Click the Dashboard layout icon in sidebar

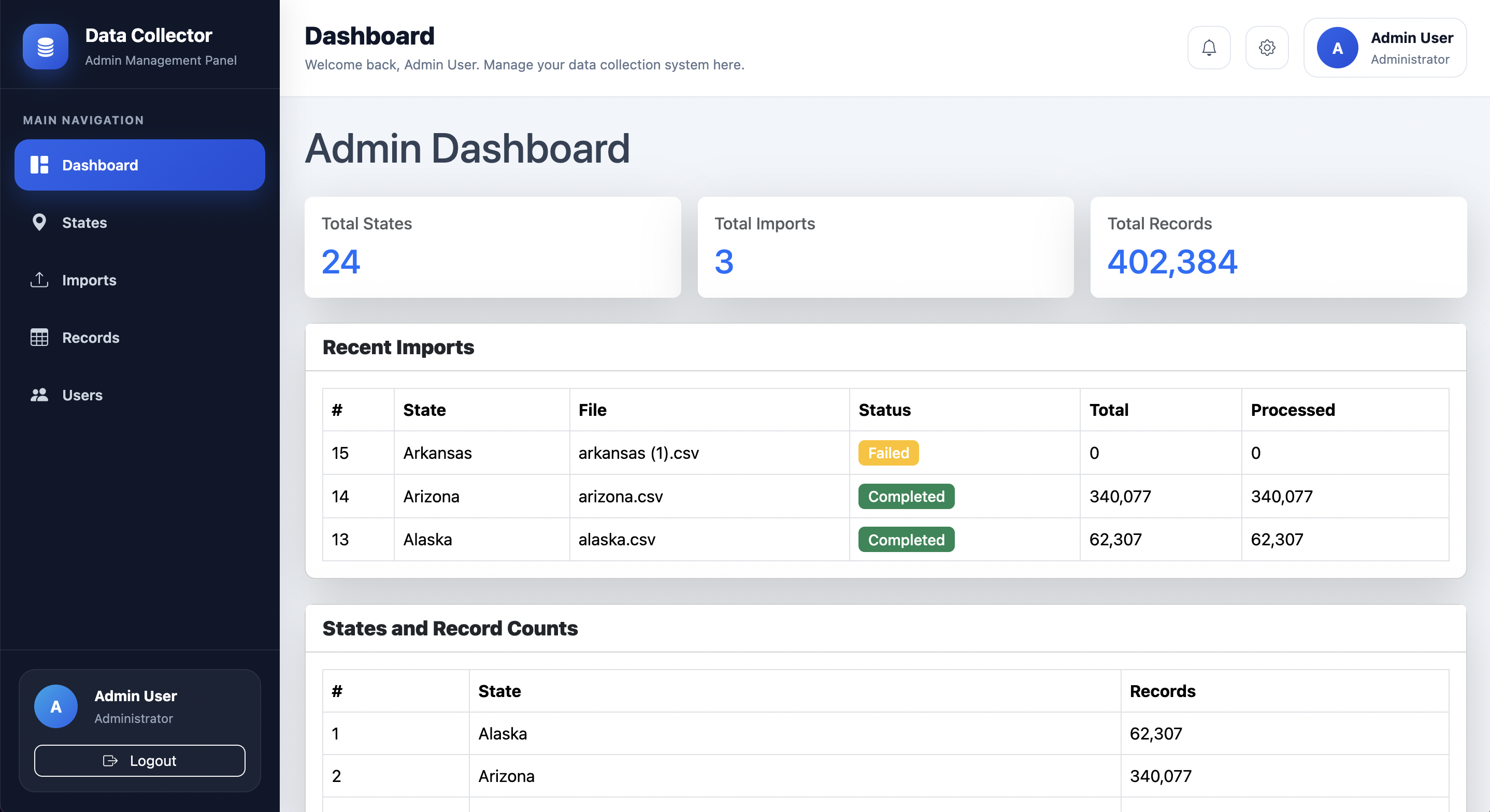[x=39, y=165]
